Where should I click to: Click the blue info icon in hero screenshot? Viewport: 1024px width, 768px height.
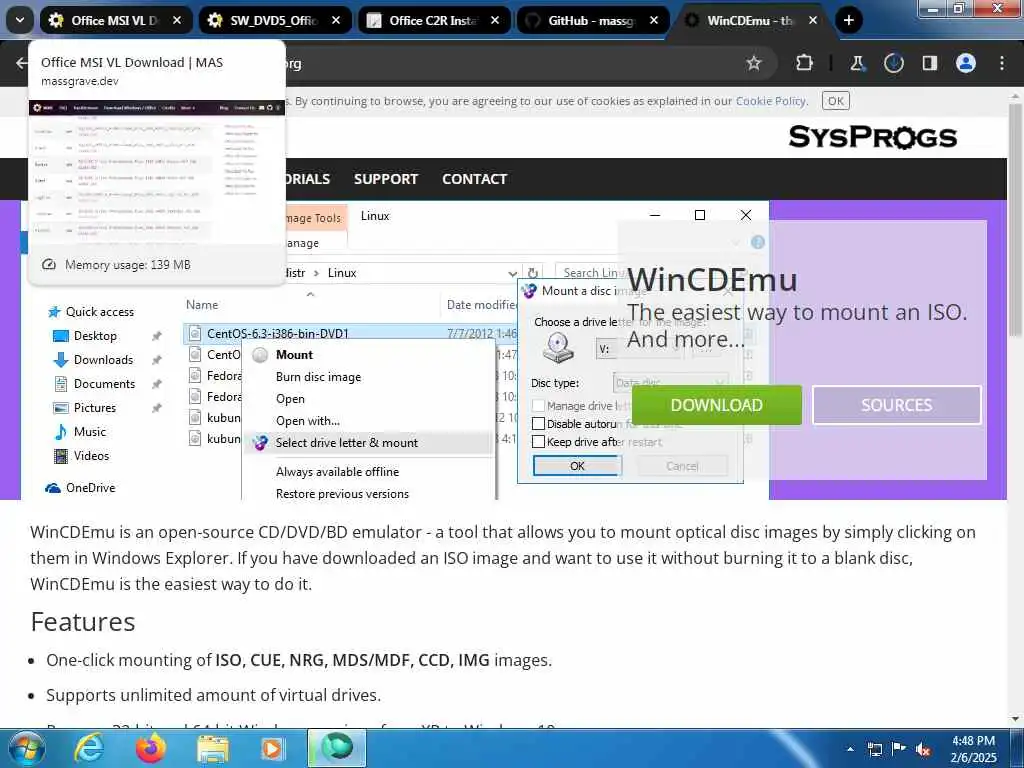[758, 242]
